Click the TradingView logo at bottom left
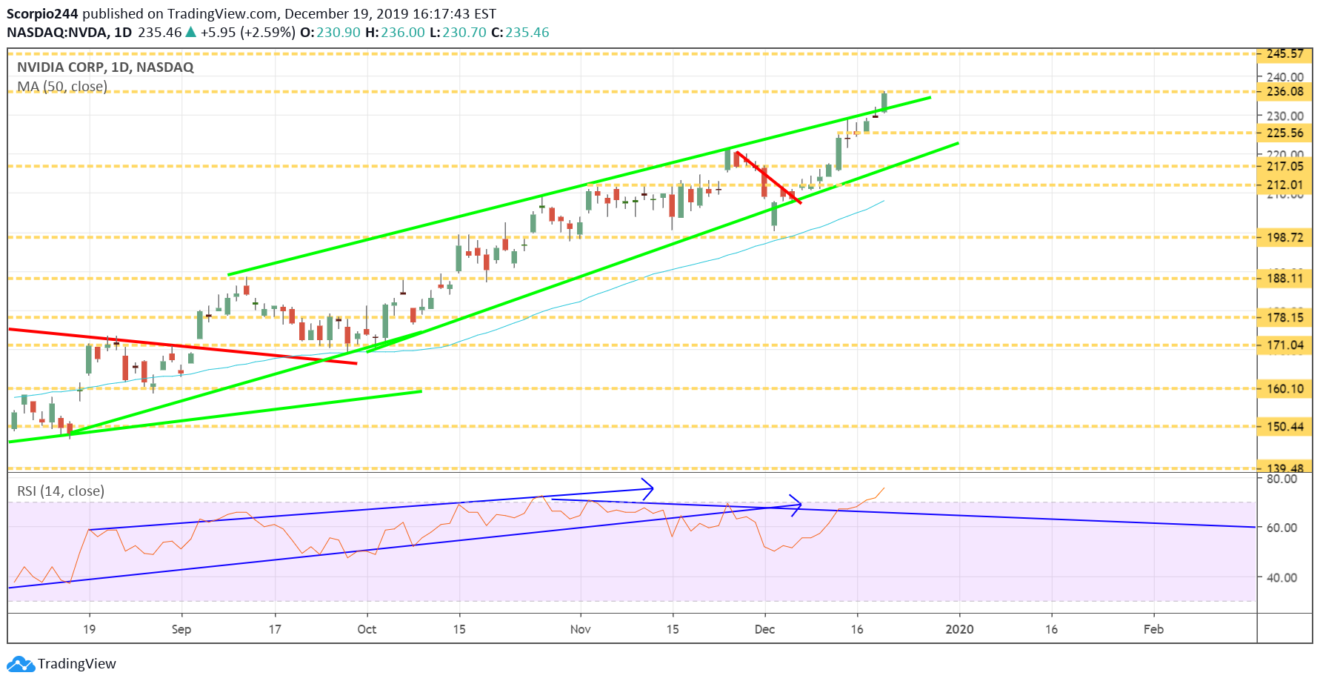The height and width of the screenshot is (684, 1320). (62, 664)
